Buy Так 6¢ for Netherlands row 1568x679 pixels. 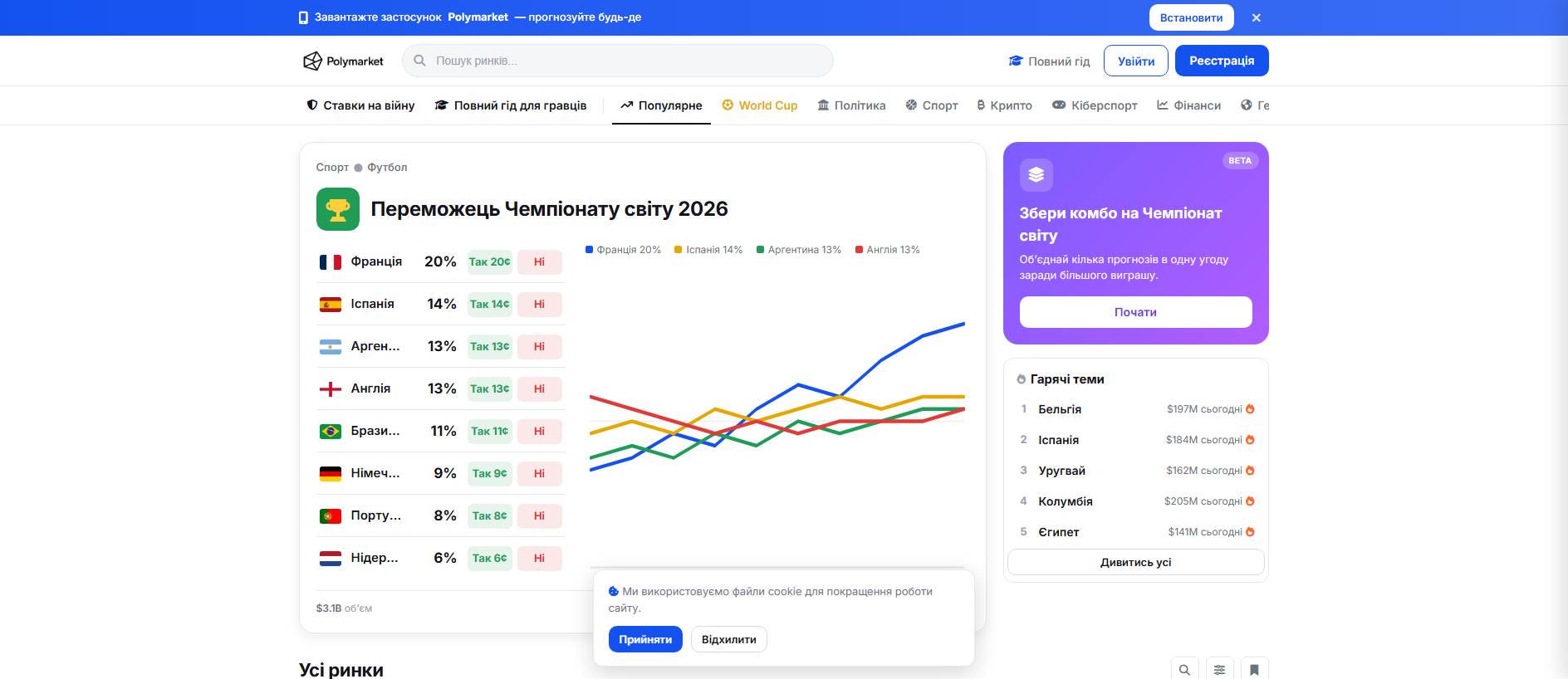pos(490,559)
